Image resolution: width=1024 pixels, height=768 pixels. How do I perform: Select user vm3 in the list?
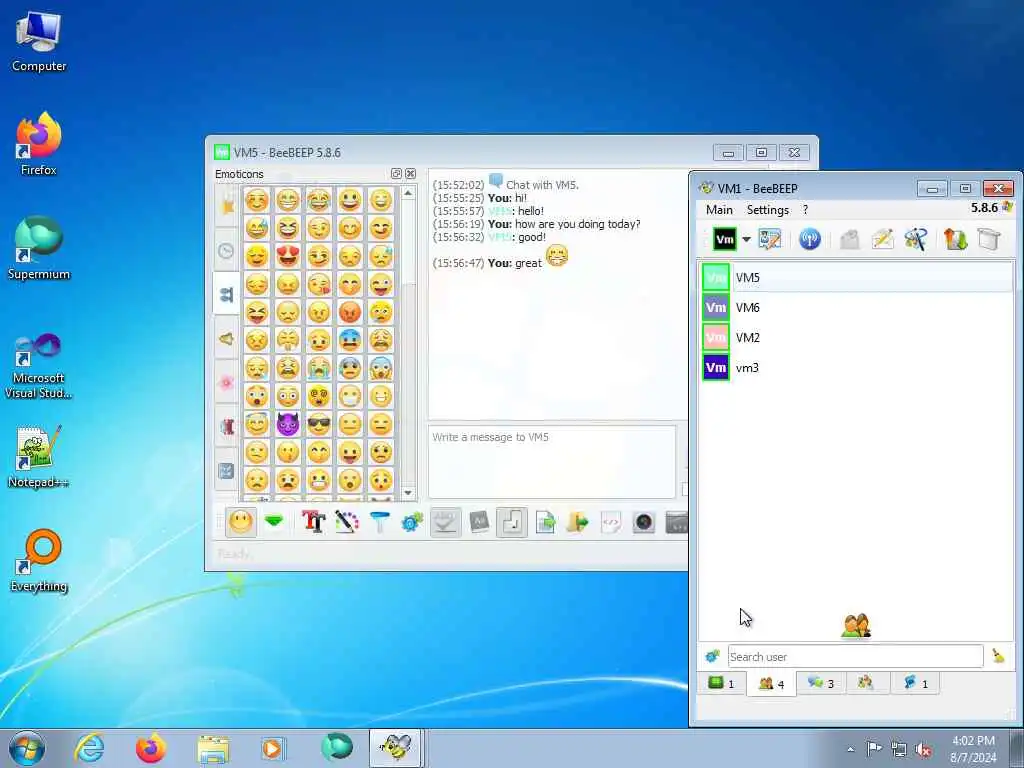tap(857, 368)
